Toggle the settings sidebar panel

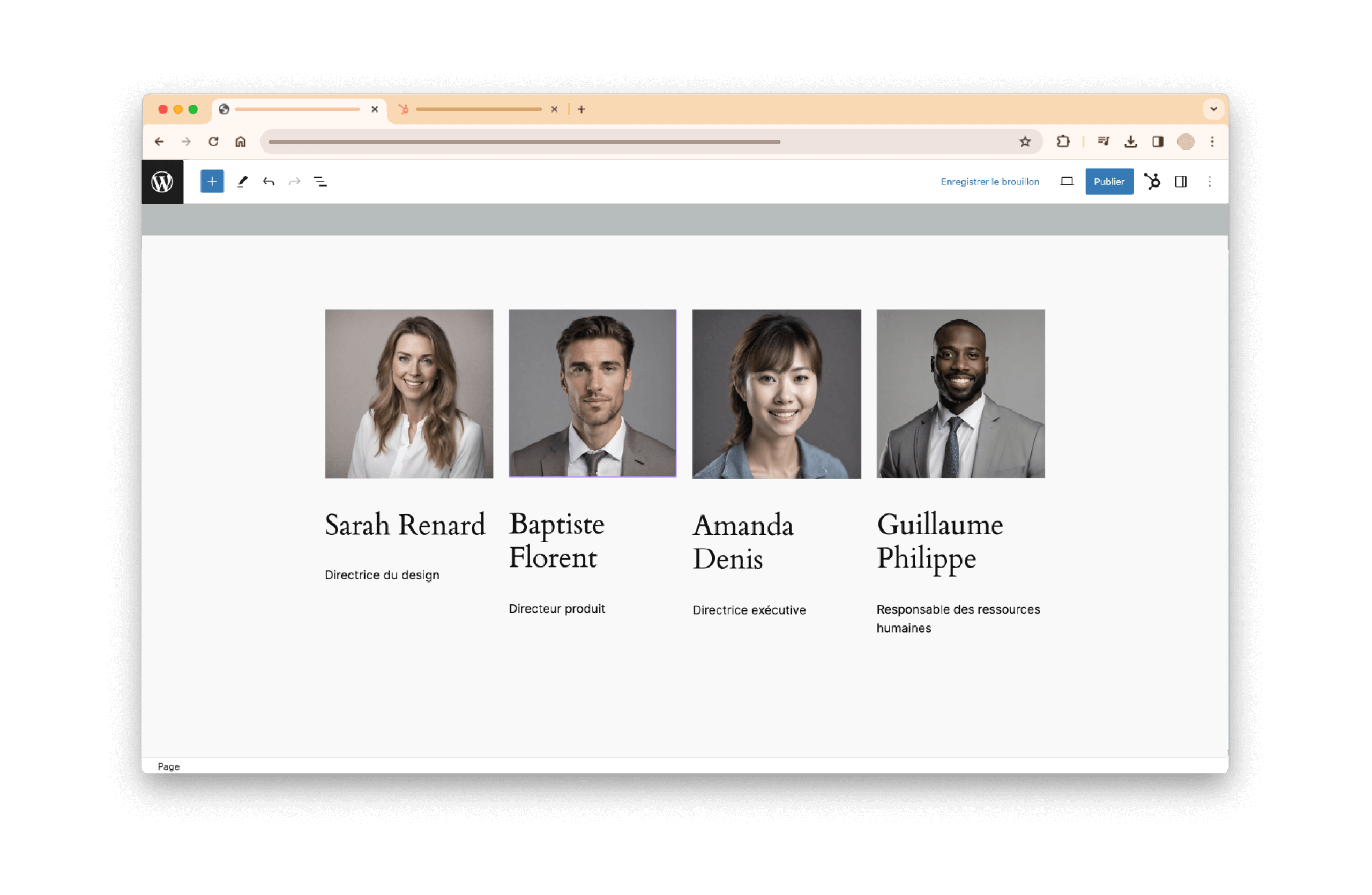(1181, 182)
